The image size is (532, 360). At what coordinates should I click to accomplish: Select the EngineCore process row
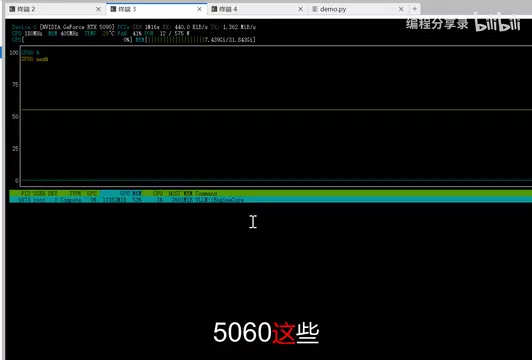(270, 200)
